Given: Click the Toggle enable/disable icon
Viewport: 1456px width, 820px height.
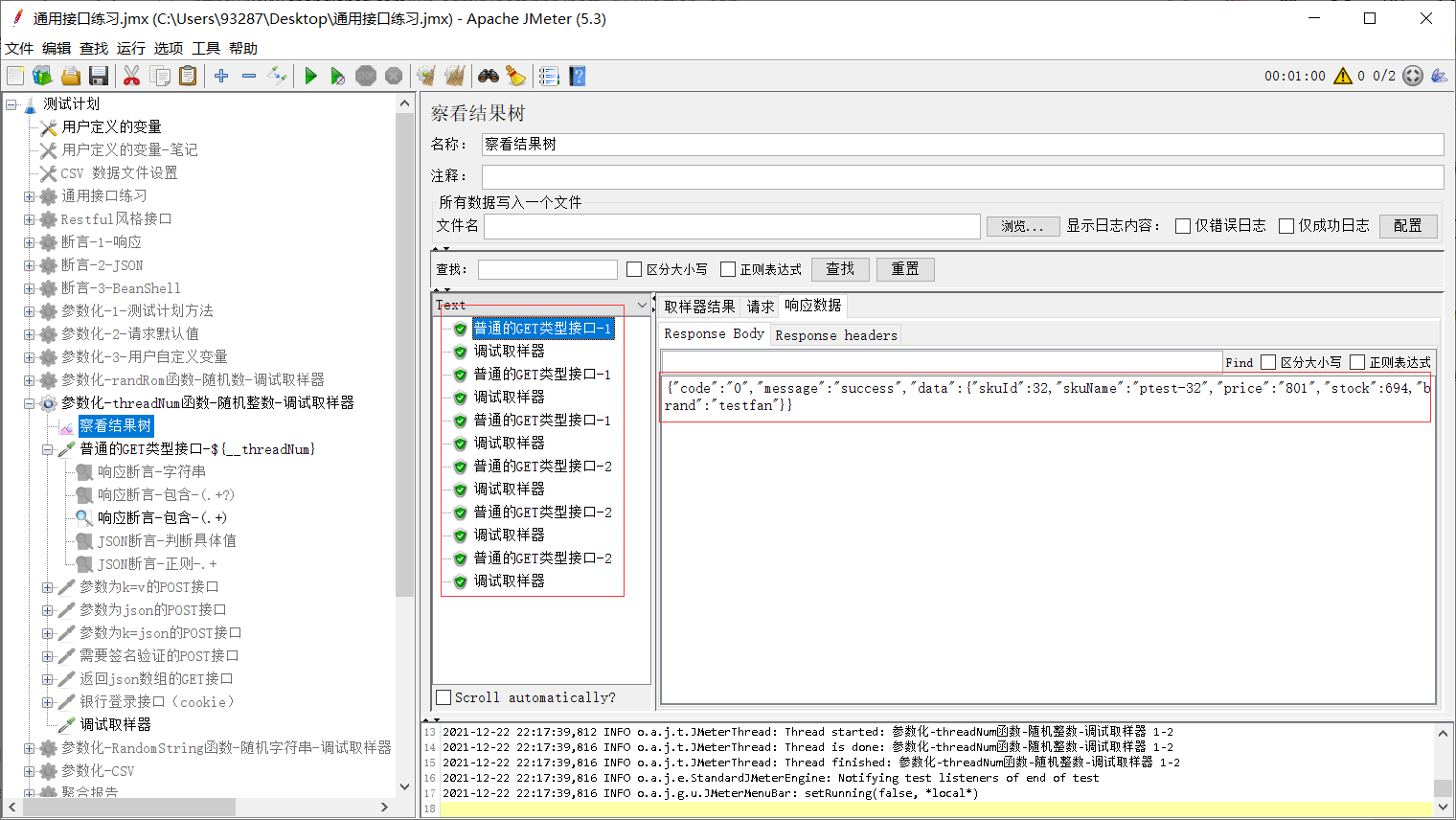Looking at the screenshot, I should [277, 76].
